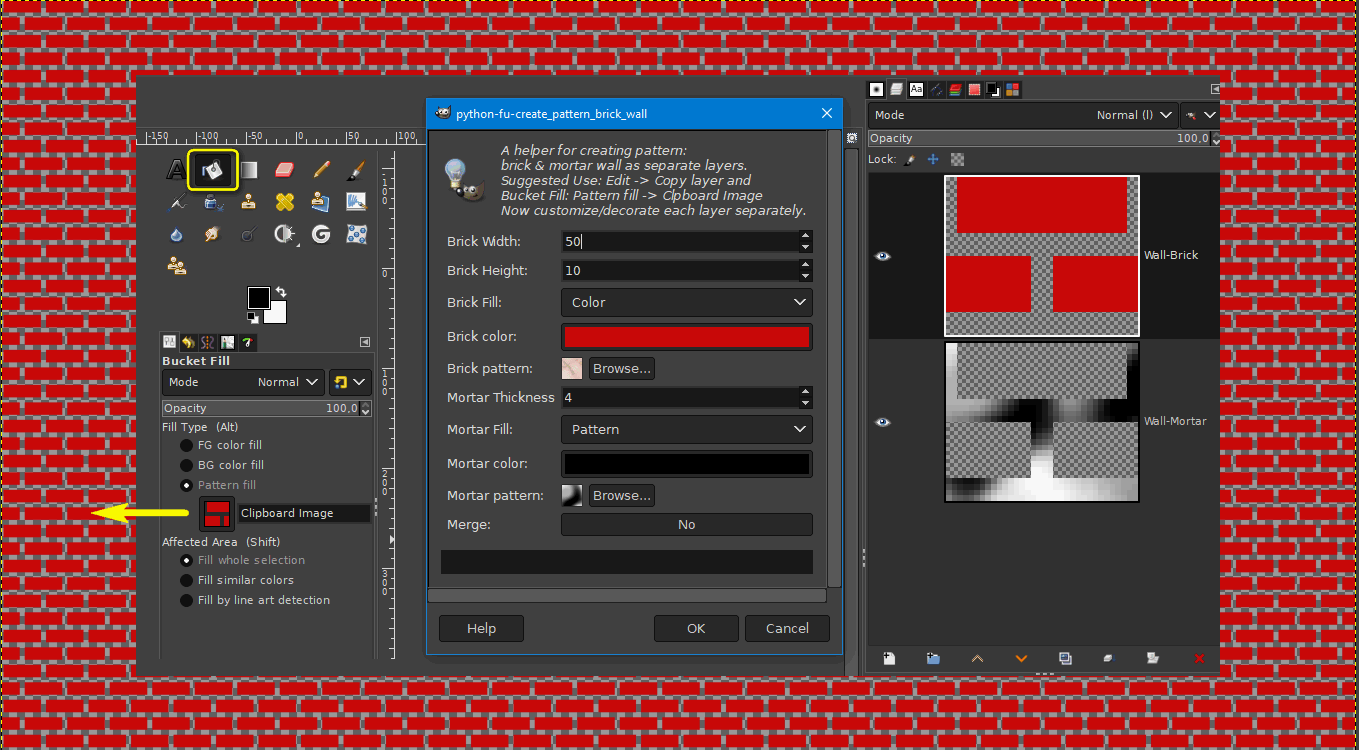This screenshot has width=1359, height=750.
Task: Enable Fill by line art detection
Action: 186,600
